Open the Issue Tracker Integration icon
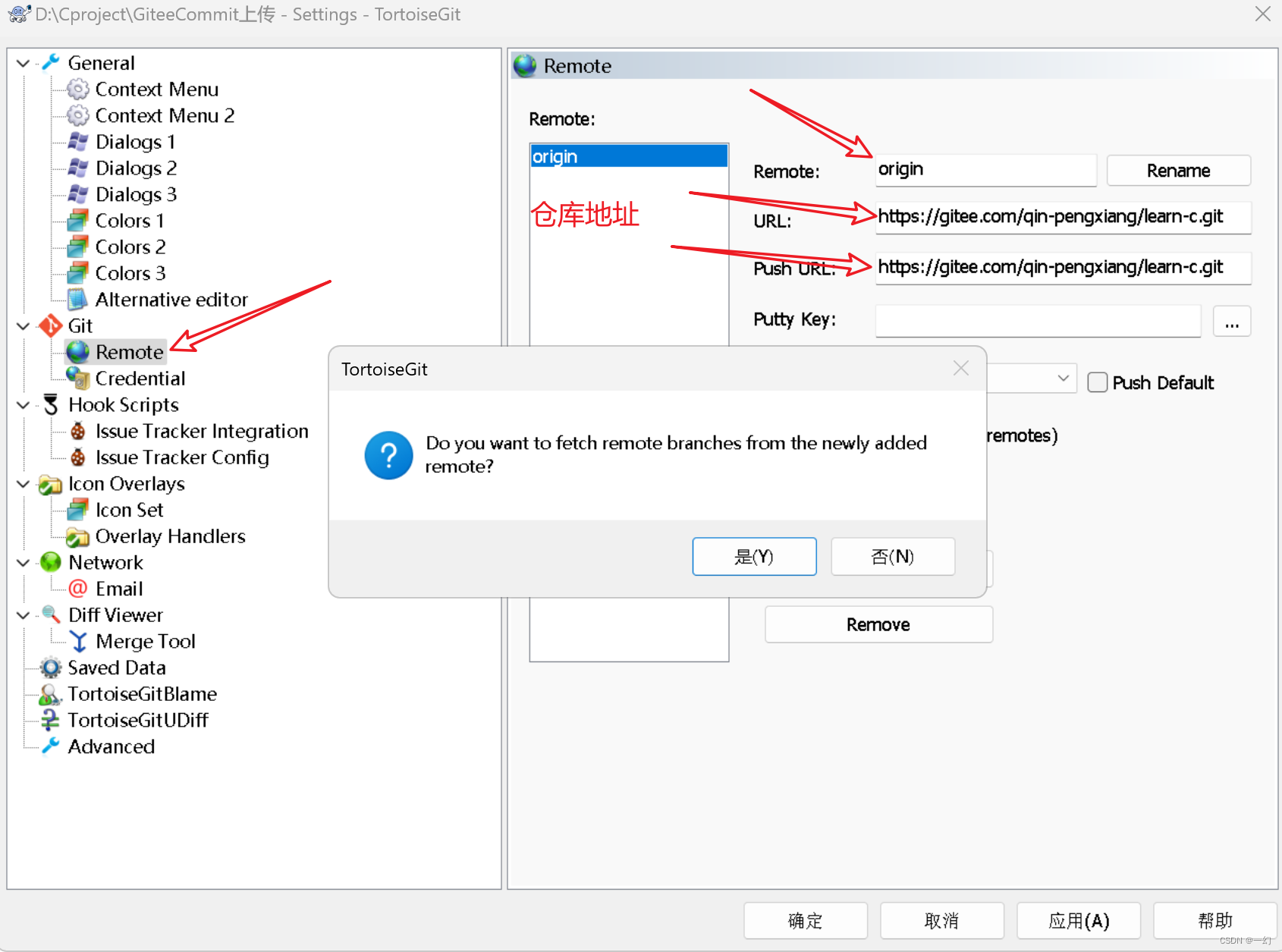The width and height of the screenshot is (1282, 952). (78, 431)
